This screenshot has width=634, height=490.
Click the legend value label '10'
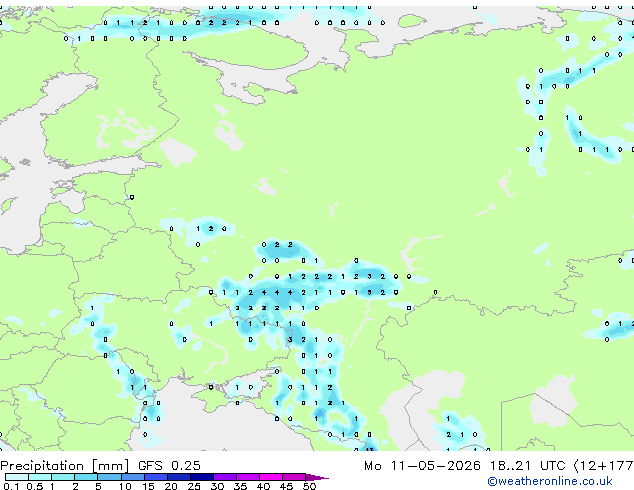click(125, 486)
